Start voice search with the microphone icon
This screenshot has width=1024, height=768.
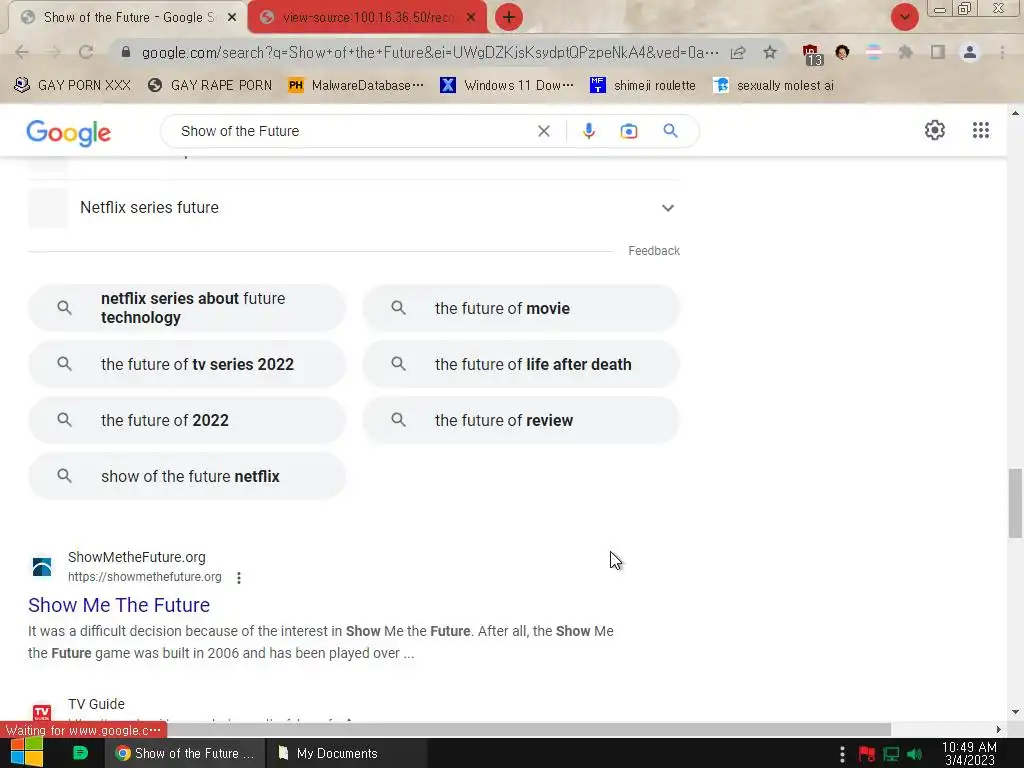pos(588,131)
